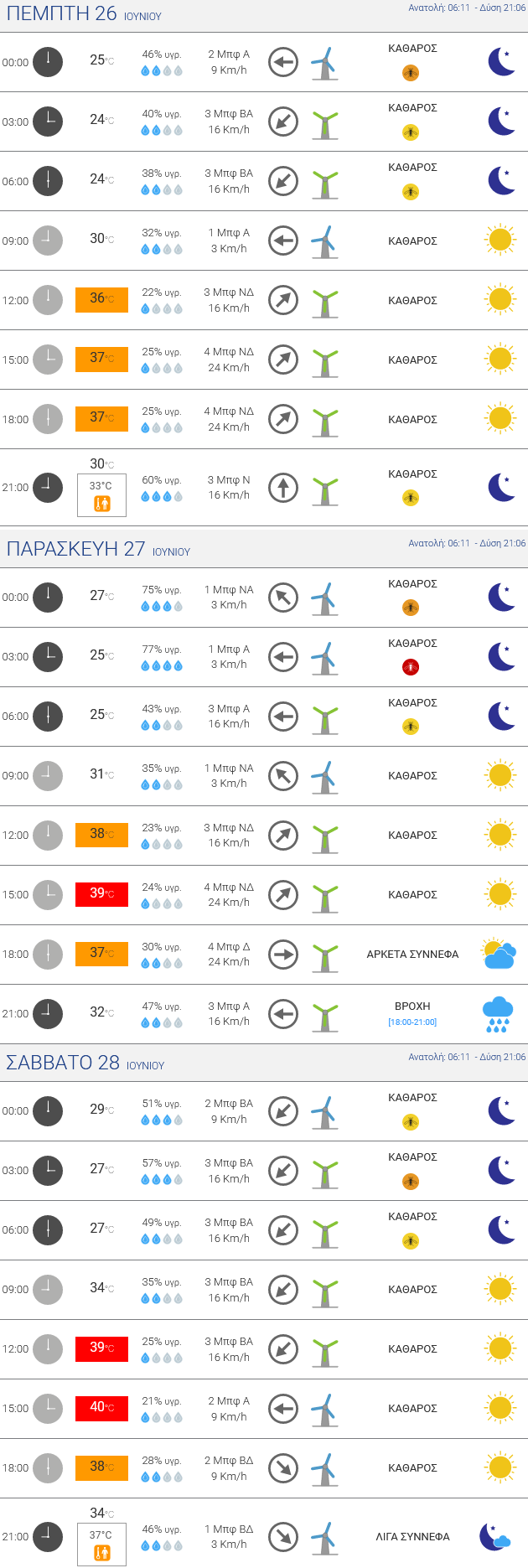Click the ΒΡΟΧΗ weather label on Friday 21:00
Screen dimensions: 528x1568
pos(412,1006)
